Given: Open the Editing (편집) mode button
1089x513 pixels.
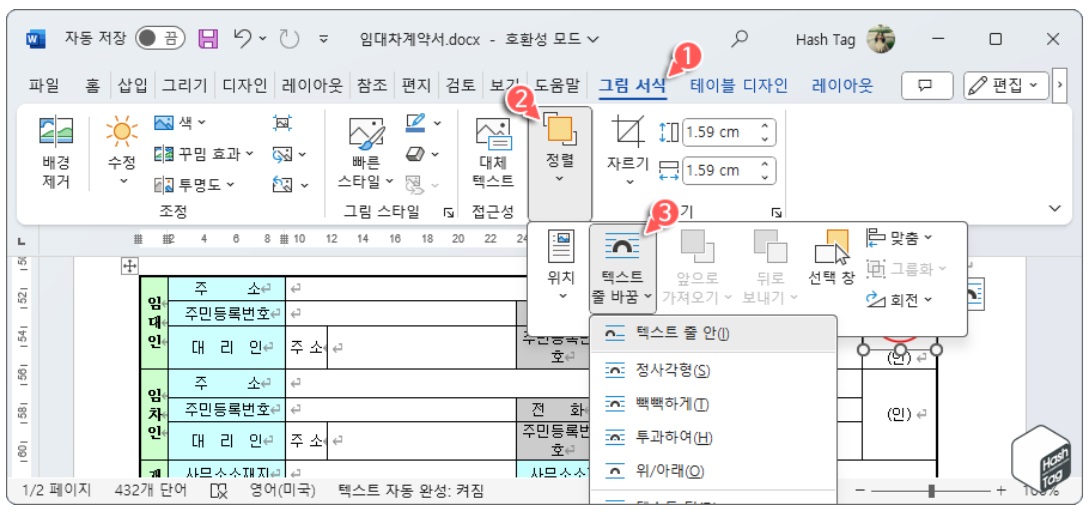Looking at the screenshot, I should (1006, 86).
